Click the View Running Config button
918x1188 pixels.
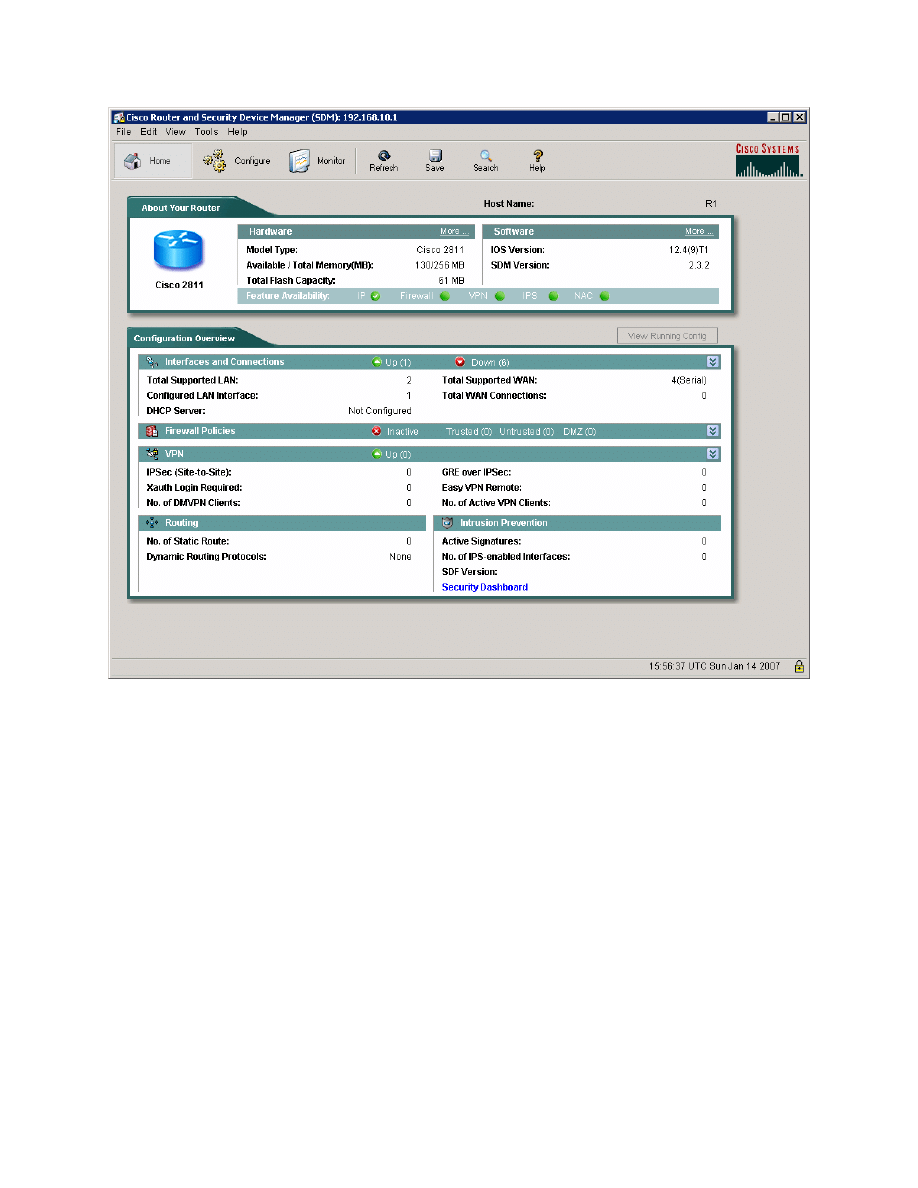667,336
